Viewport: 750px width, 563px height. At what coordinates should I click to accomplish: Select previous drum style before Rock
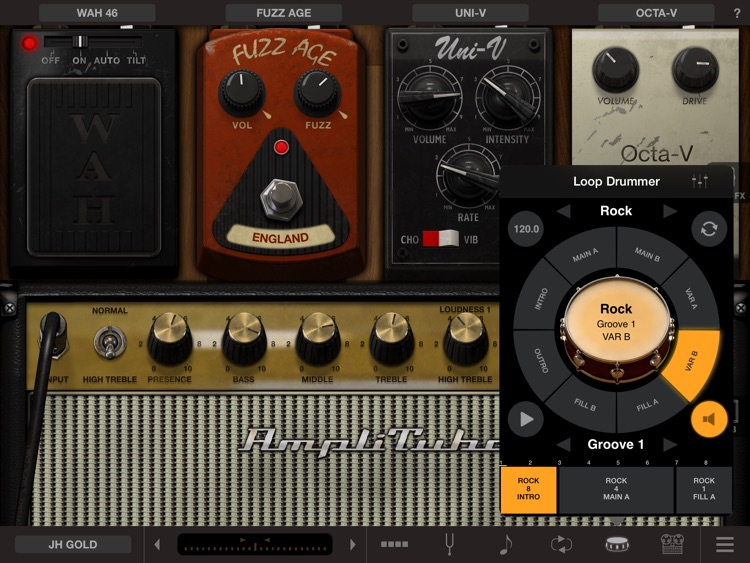point(563,211)
